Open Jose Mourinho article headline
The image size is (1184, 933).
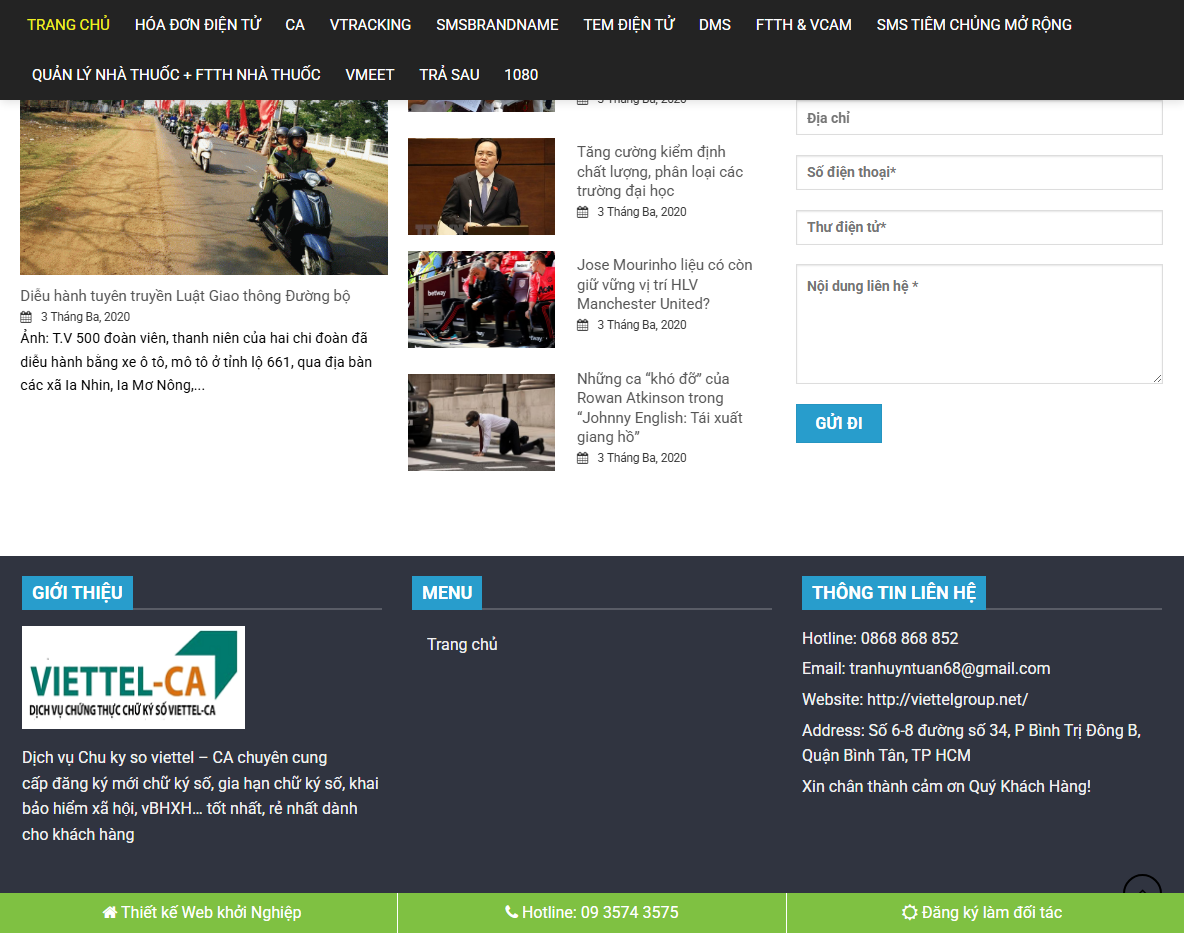tap(664, 284)
